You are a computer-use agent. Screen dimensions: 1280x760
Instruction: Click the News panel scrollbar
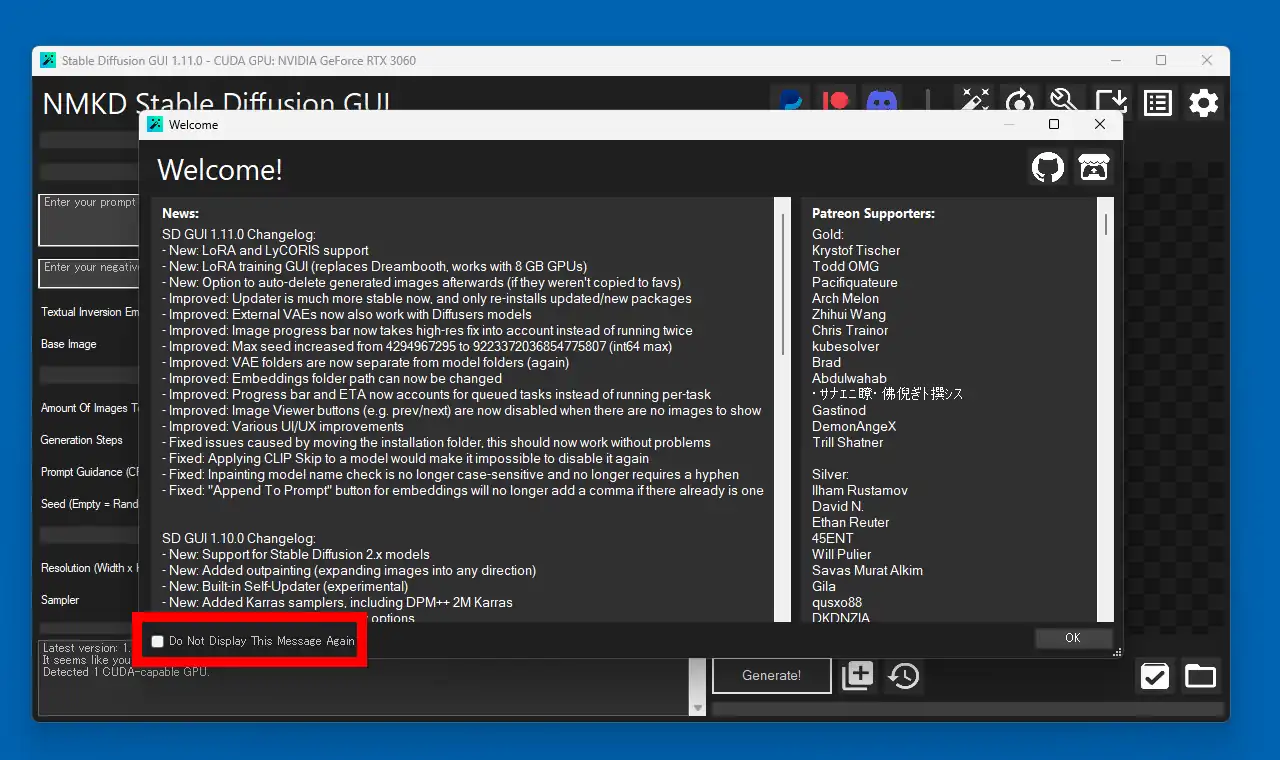coord(783,409)
